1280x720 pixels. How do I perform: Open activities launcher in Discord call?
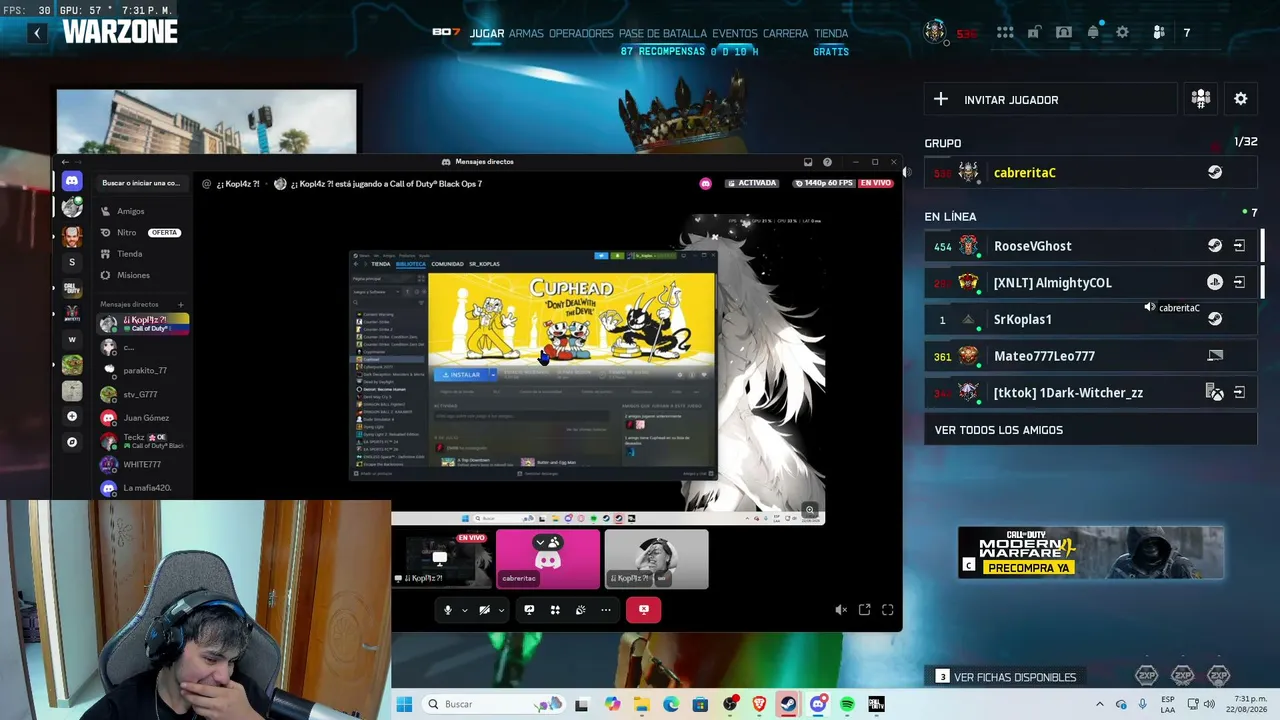click(555, 610)
